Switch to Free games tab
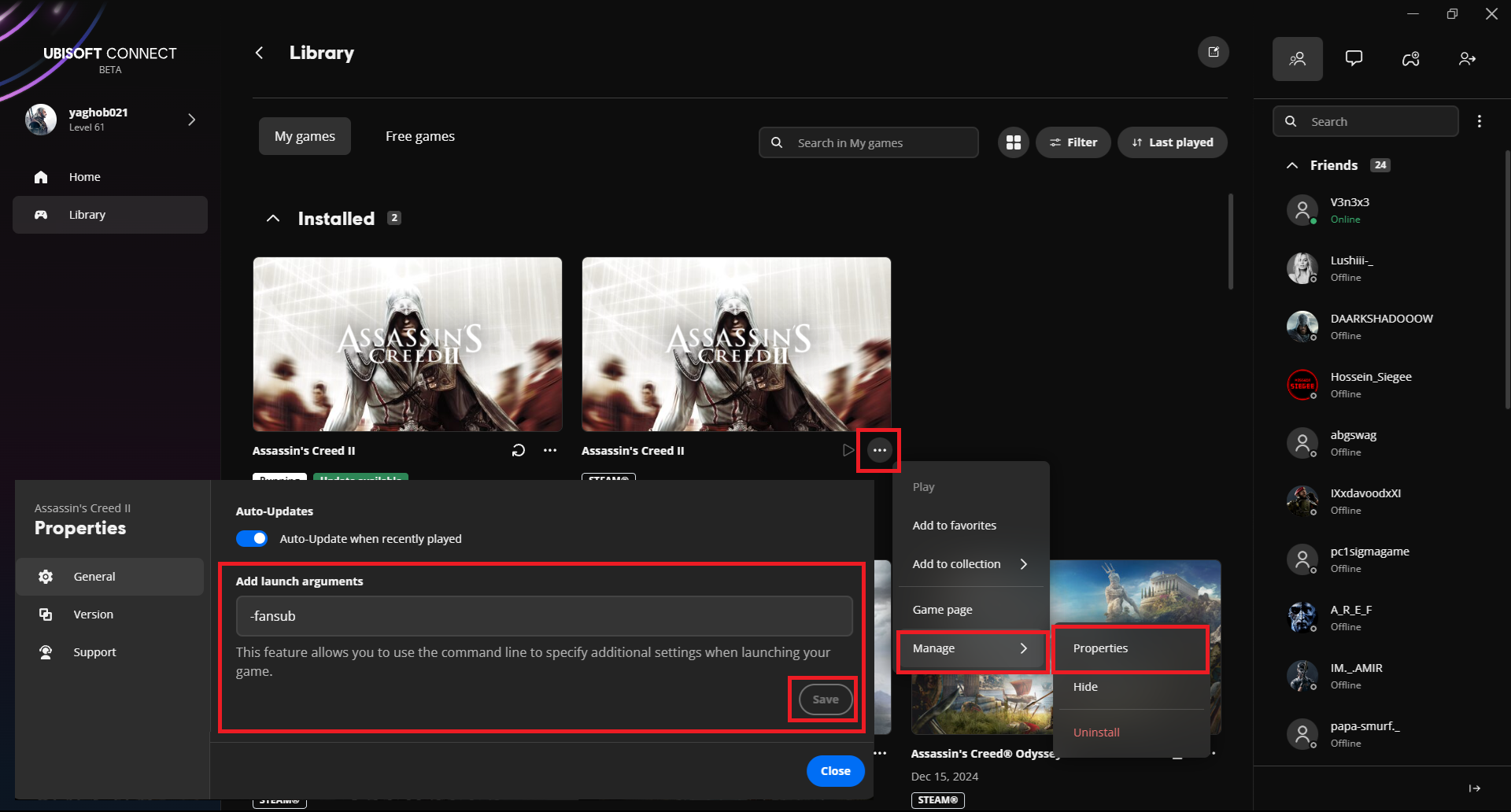 point(420,136)
